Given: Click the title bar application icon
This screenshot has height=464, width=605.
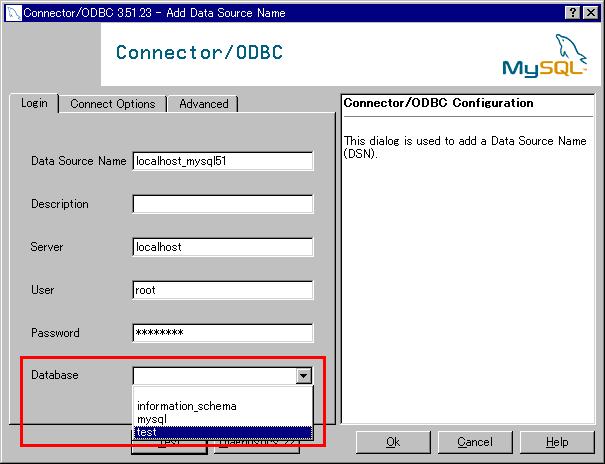Looking at the screenshot, I should [x=14, y=13].
